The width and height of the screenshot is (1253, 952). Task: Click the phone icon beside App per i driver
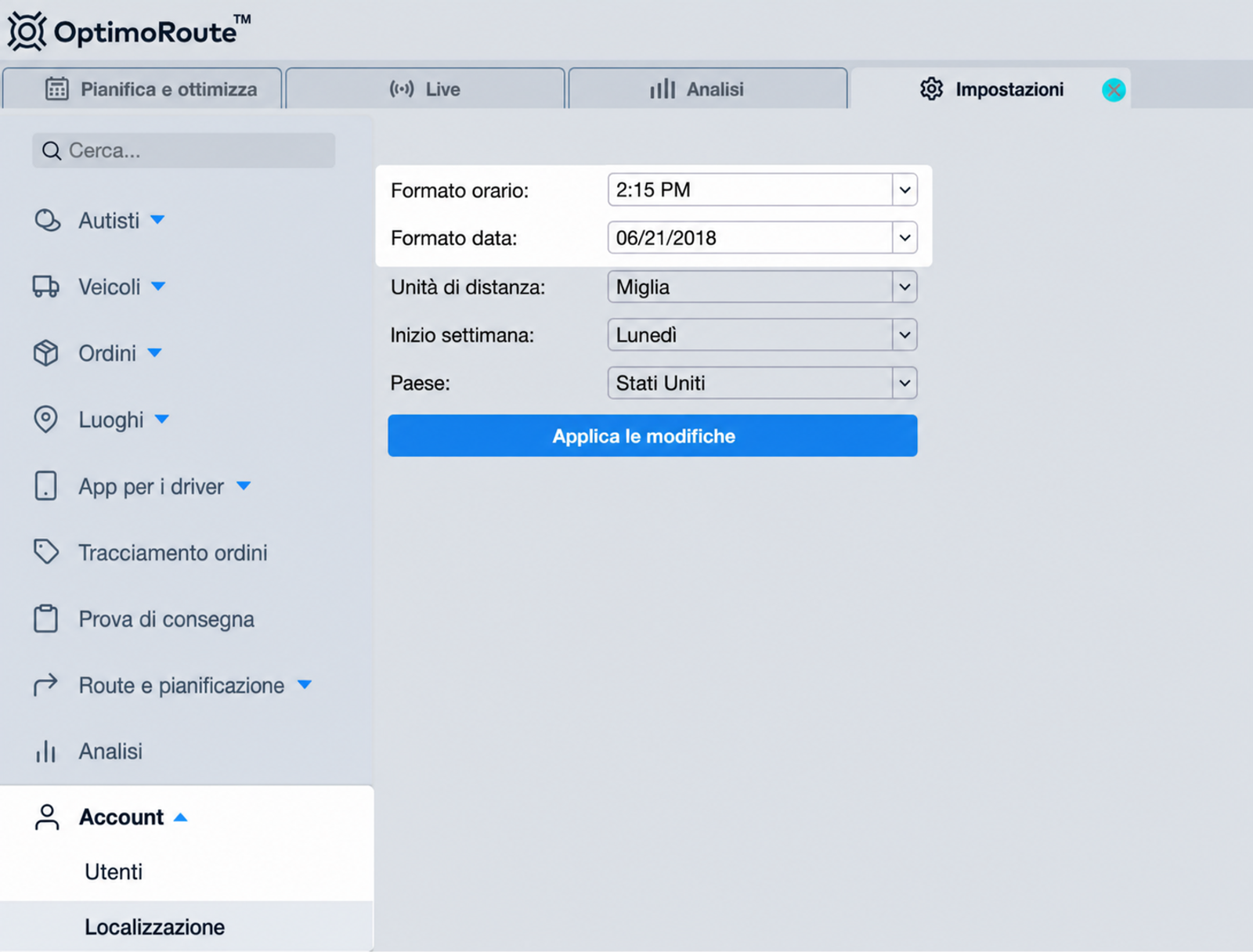click(x=45, y=486)
